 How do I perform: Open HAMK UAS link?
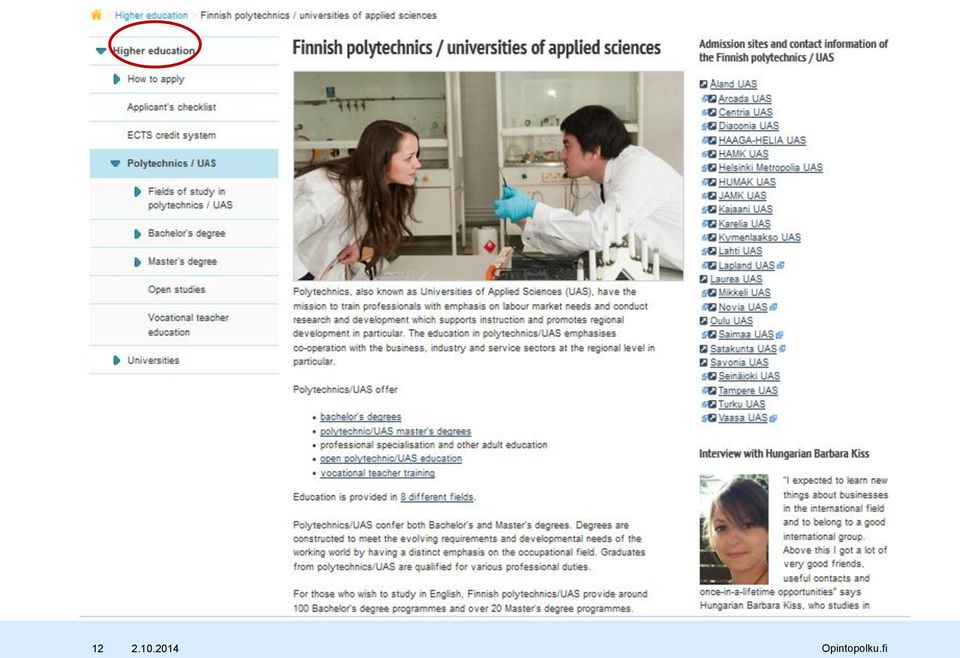point(743,154)
